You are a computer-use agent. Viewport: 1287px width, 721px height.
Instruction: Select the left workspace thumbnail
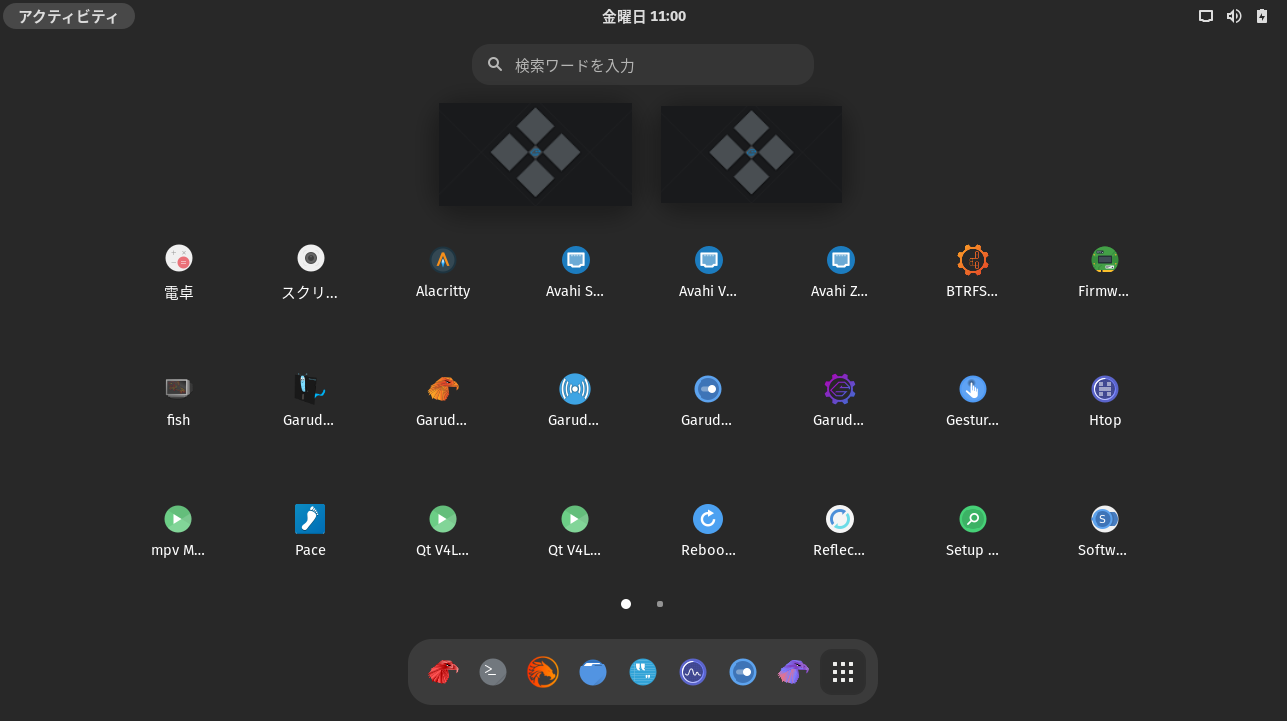coord(535,154)
